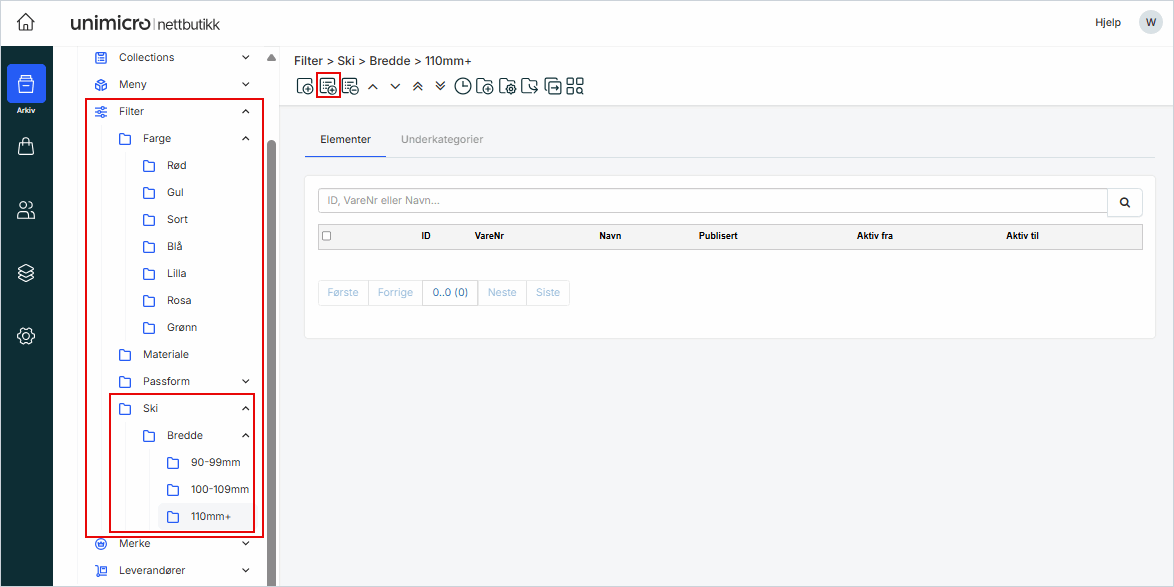Click the Hjelp link
This screenshot has width=1174, height=587.
click(1108, 22)
